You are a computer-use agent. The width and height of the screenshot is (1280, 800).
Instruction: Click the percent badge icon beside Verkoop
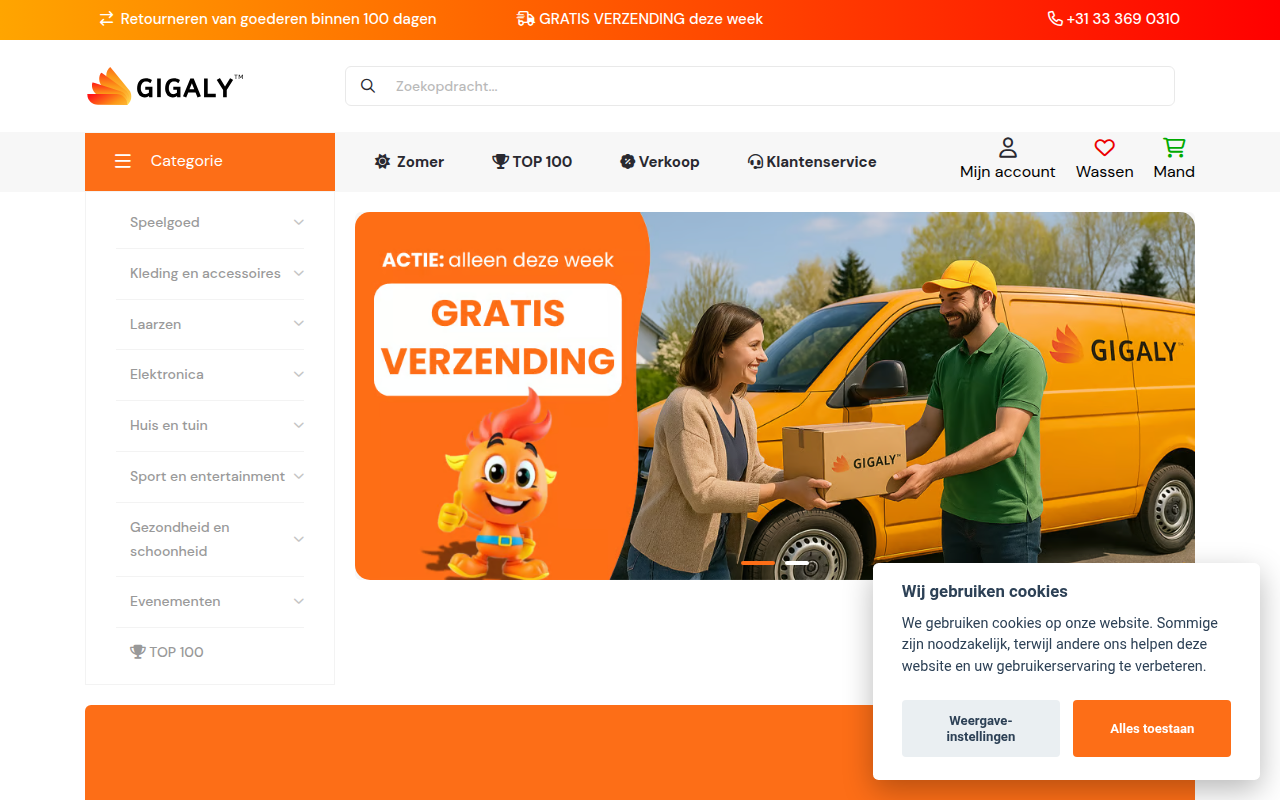tap(627, 161)
